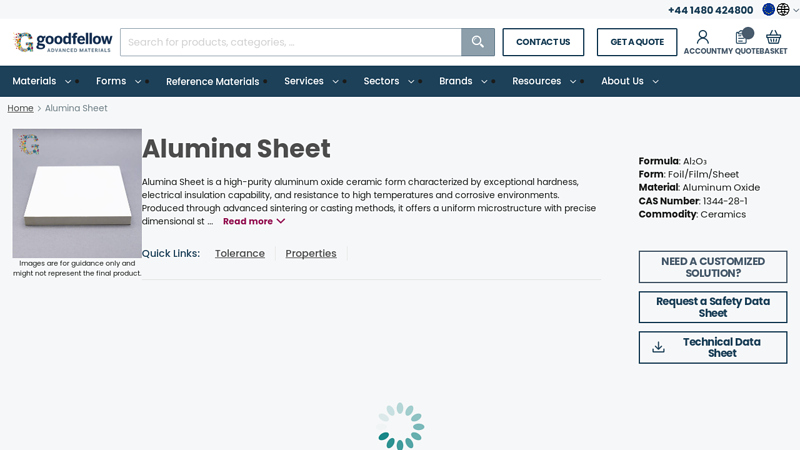Jump to Properties quick link
This screenshot has width=800, height=450.
tap(311, 254)
